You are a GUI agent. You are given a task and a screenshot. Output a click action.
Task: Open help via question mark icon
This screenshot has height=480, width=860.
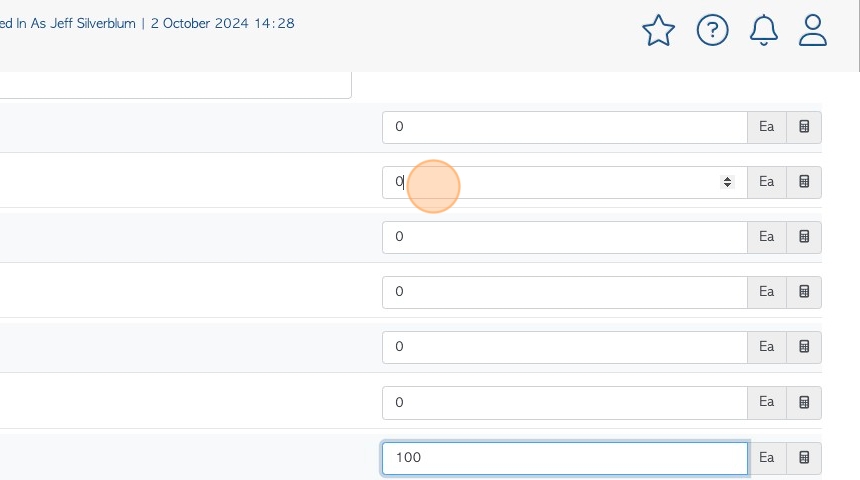pyautogui.click(x=712, y=30)
